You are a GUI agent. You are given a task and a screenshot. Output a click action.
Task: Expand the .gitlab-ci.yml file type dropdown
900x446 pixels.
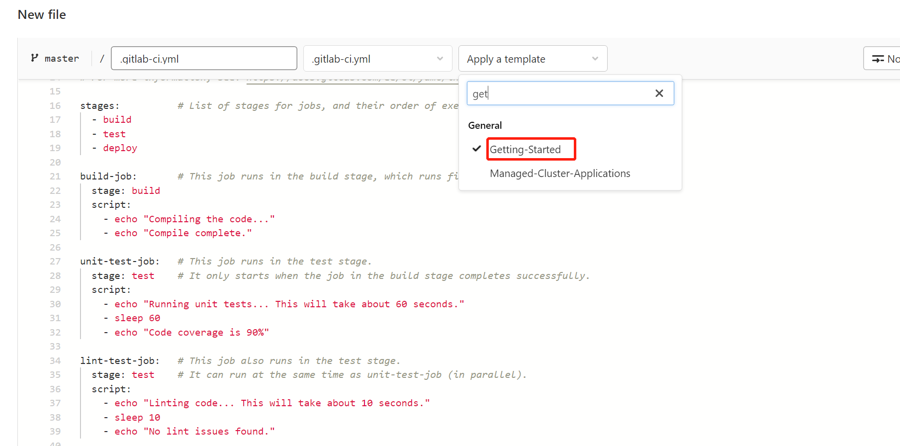pyautogui.click(x=377, y=59)
